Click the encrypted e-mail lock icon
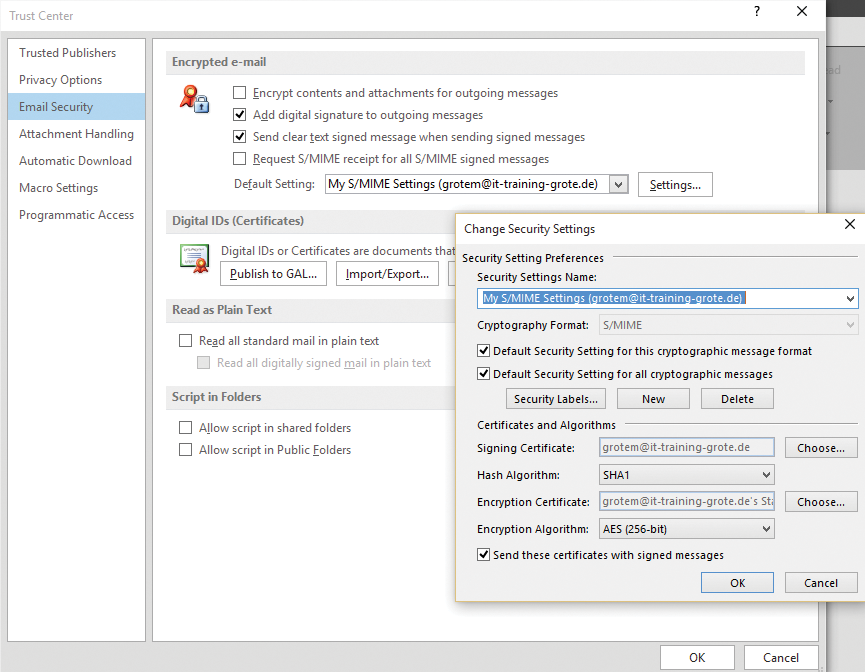The image size is (865, 672). pos(196,101)
